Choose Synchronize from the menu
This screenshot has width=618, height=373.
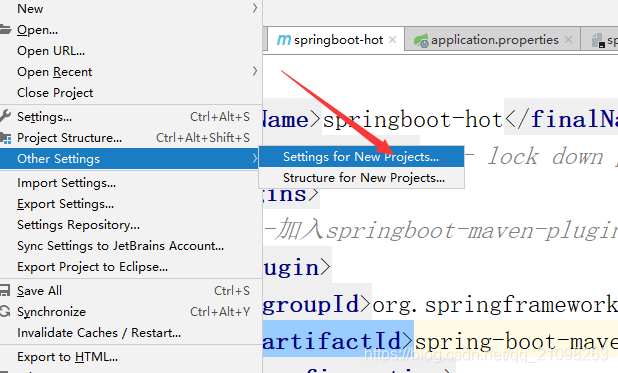[x=130, y=312]
